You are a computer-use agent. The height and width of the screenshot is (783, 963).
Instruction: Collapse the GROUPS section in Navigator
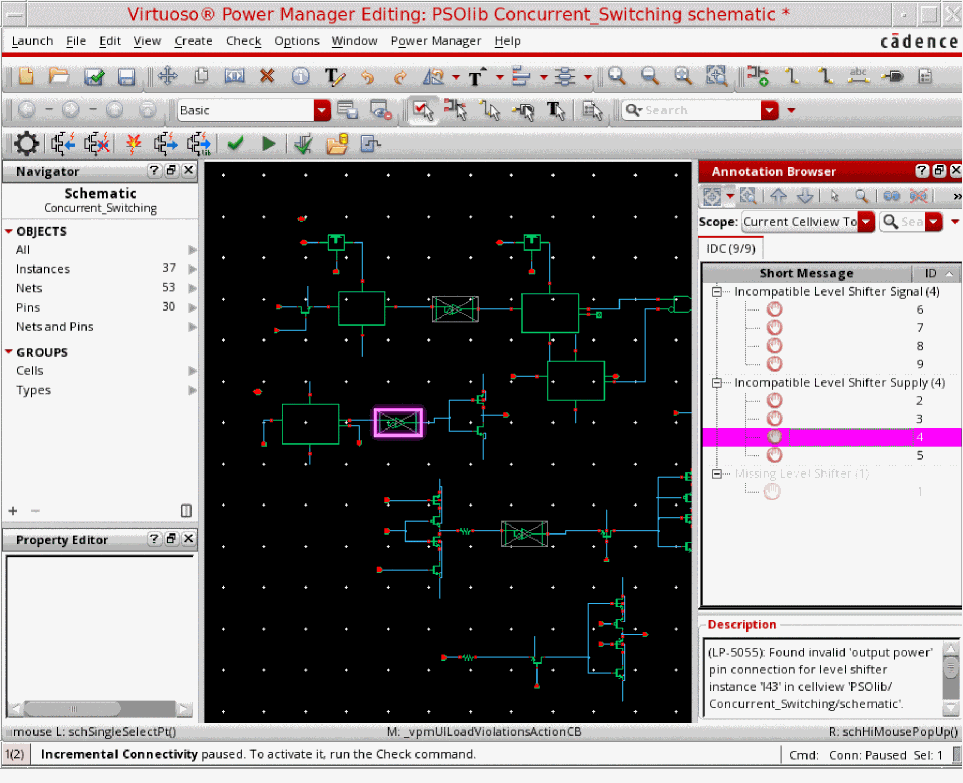9,352
